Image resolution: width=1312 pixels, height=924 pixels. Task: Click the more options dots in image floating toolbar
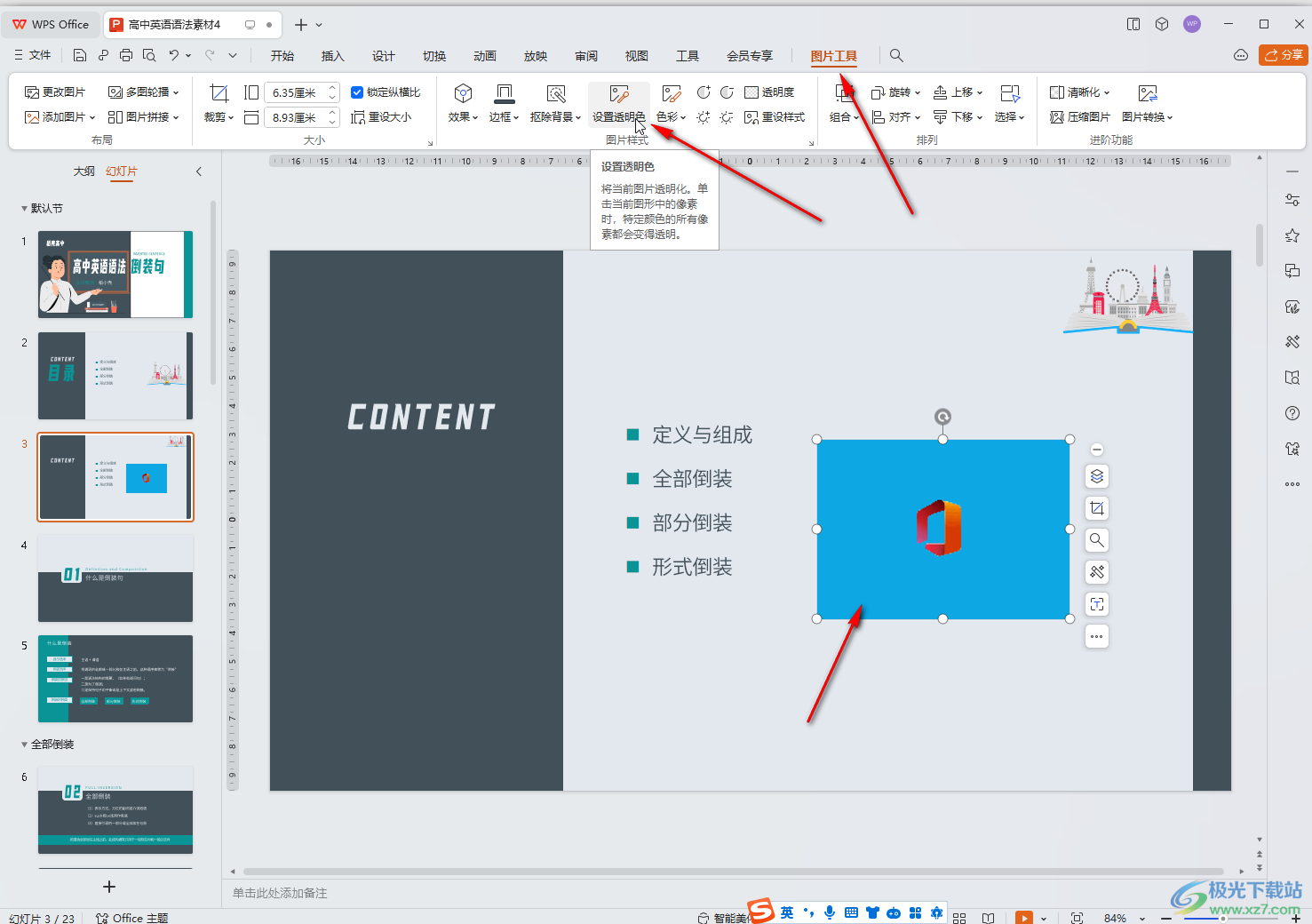[1097, 636]
